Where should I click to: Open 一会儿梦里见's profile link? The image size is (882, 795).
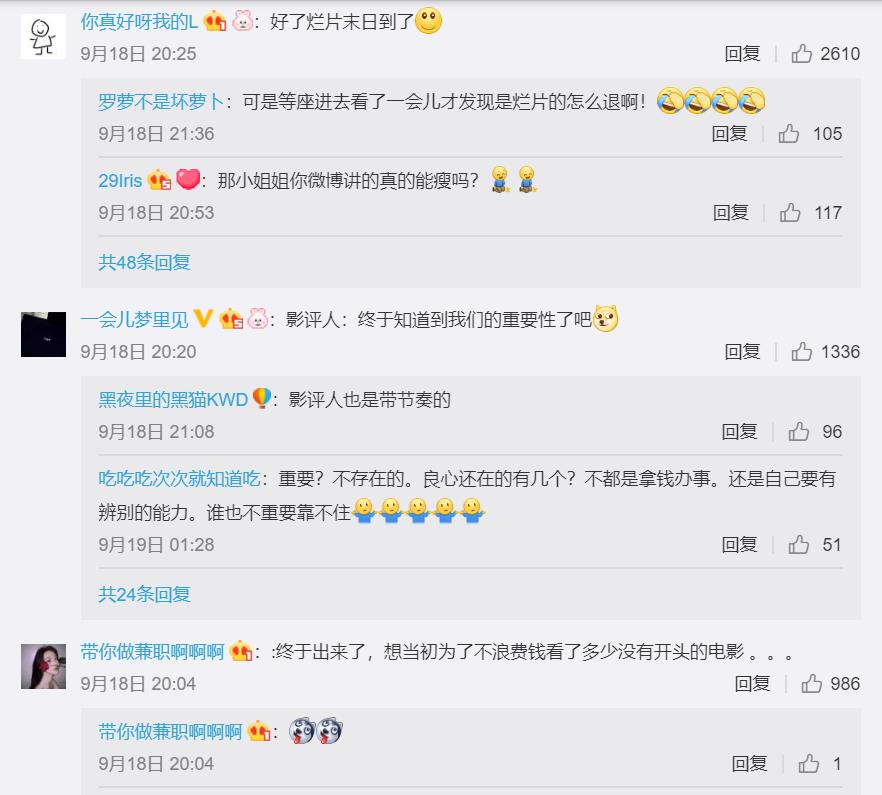pos(134,320)
